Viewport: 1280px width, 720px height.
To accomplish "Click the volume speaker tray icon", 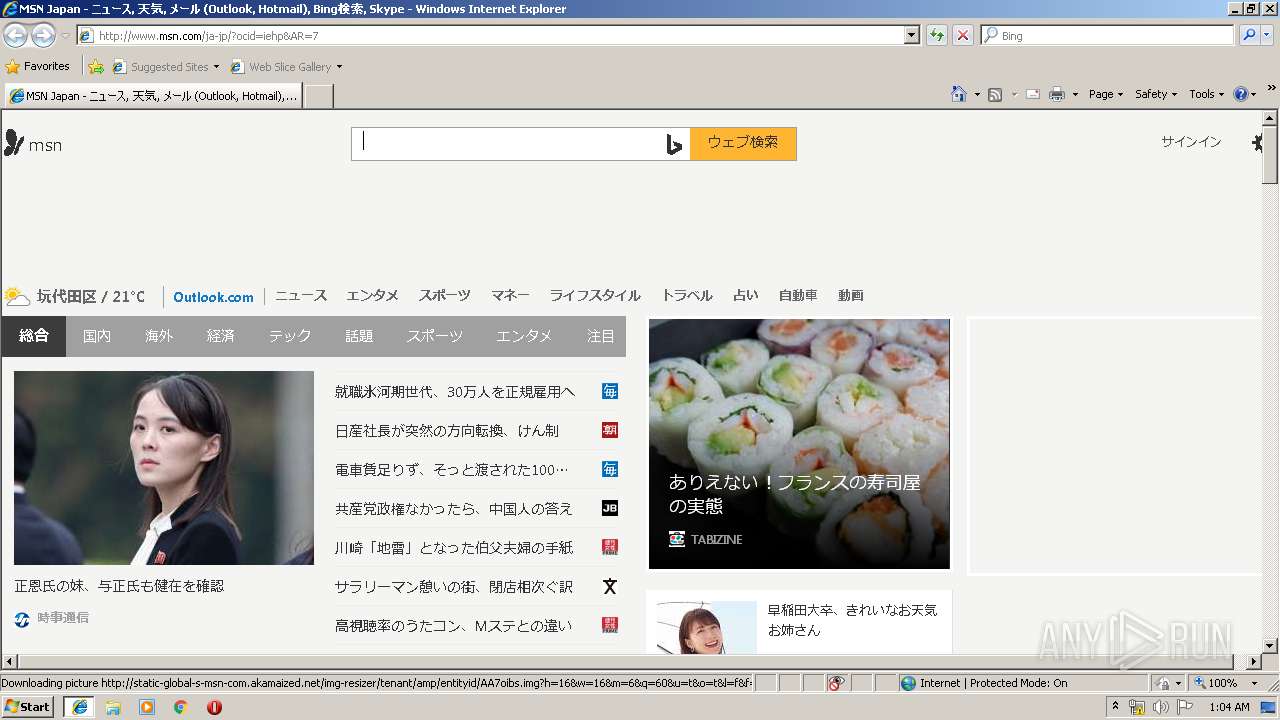I will coord(1160,707).
